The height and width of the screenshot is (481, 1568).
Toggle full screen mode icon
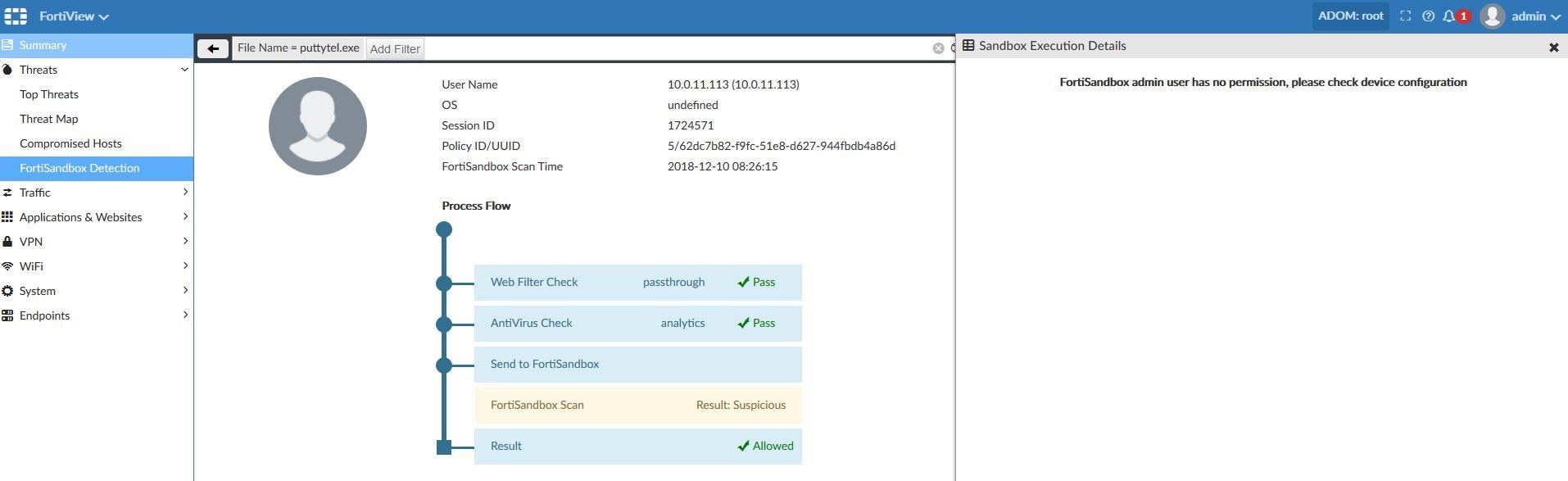(1406, 16)
